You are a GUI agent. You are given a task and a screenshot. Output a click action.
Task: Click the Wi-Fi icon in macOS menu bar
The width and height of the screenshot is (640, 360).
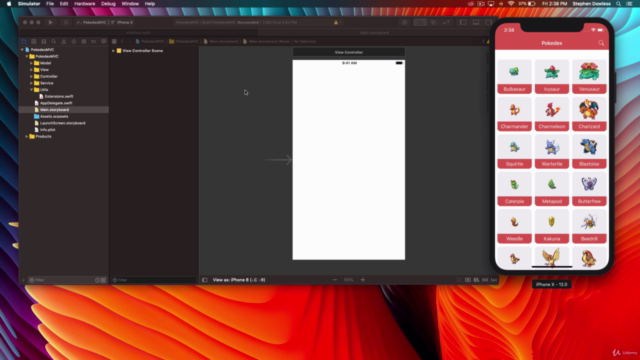[x=511, y=4]
